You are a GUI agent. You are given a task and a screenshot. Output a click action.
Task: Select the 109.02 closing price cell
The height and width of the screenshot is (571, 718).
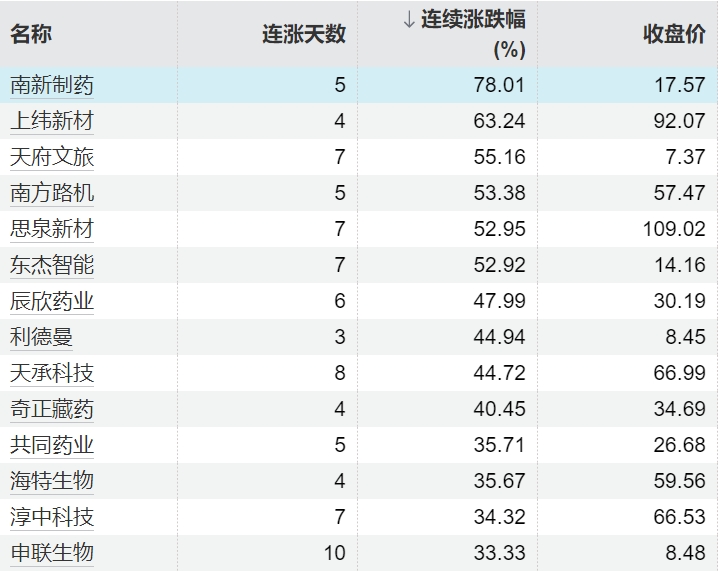[x=674, y=229]
